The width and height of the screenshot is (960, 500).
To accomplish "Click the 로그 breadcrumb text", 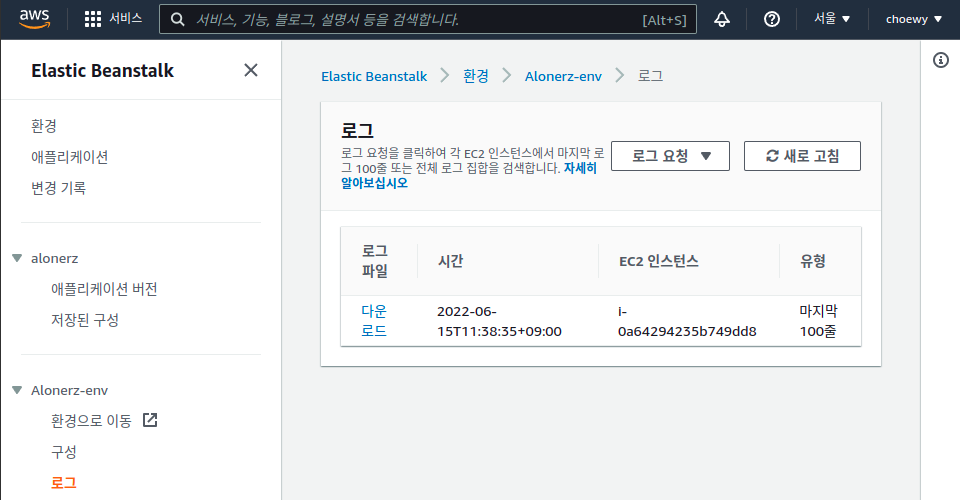I will 650,76.
